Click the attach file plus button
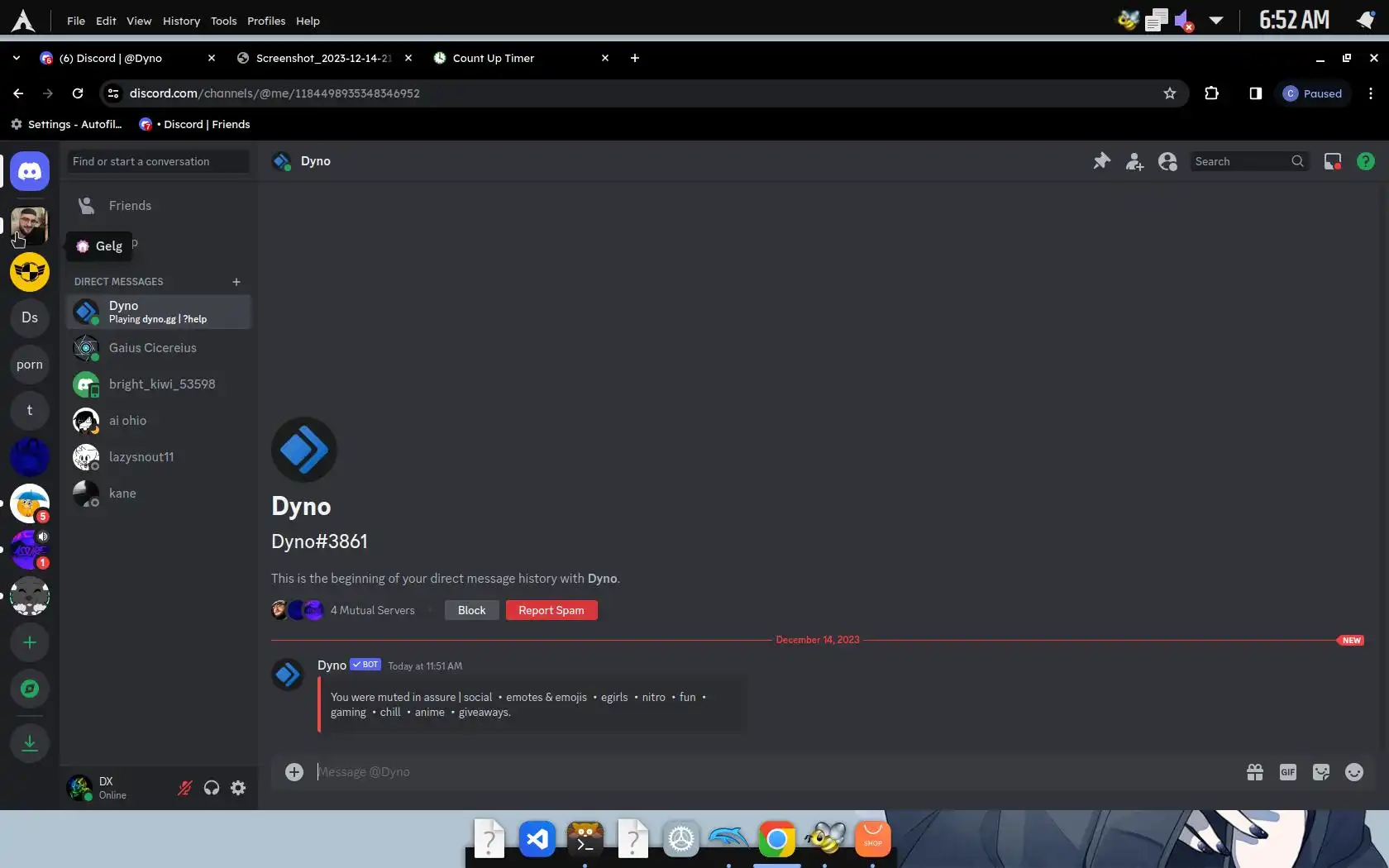 pos(294,771)
